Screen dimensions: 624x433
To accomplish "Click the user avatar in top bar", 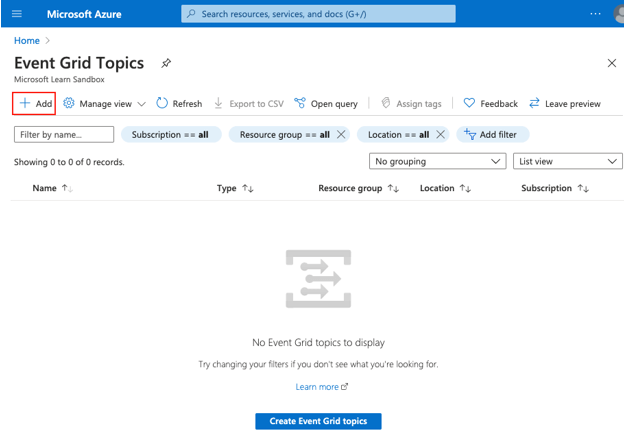I will pyautogui.click(x=619, y=14).
